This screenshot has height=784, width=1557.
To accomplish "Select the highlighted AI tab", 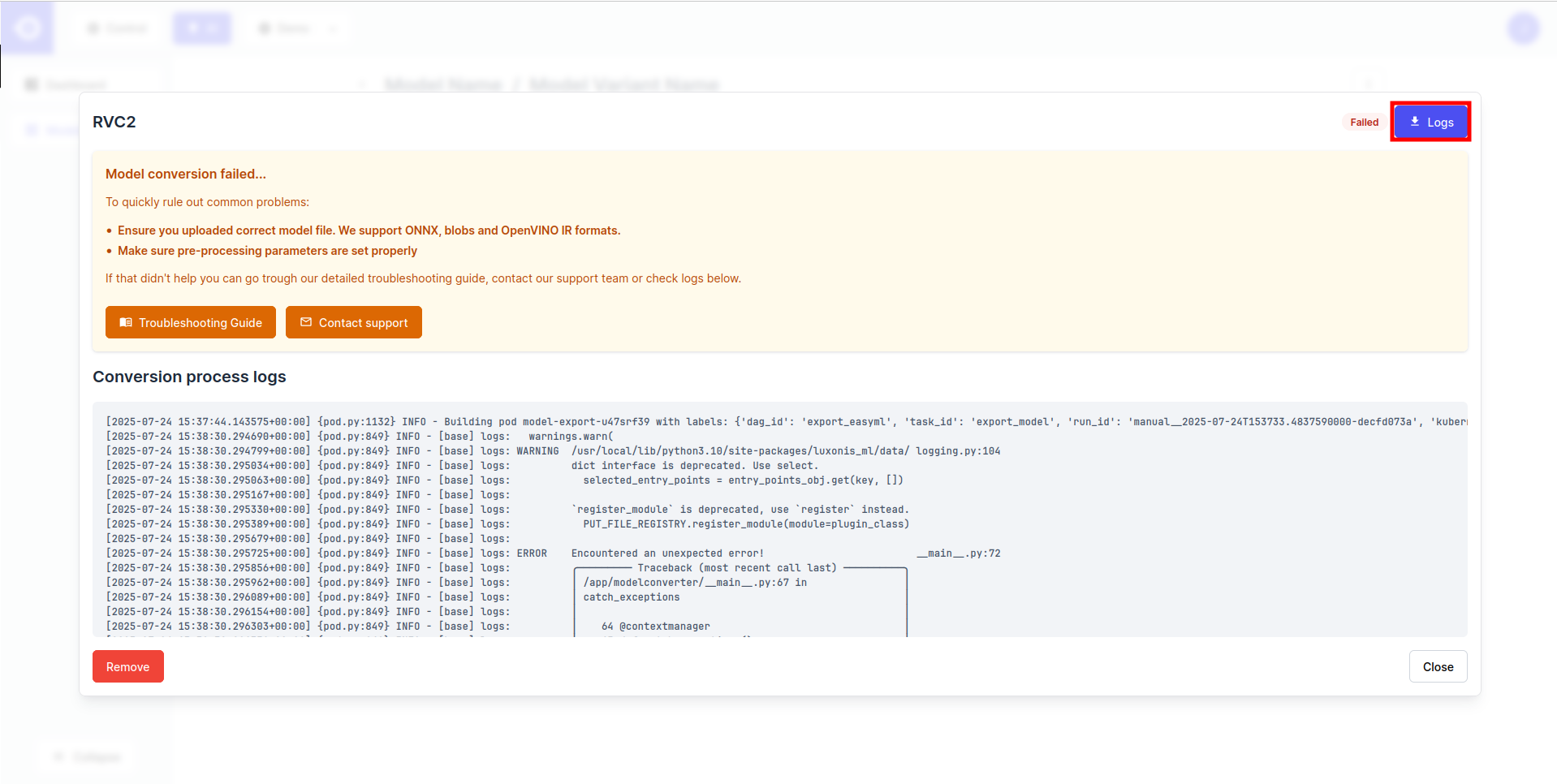I will (x=202, y=28).
